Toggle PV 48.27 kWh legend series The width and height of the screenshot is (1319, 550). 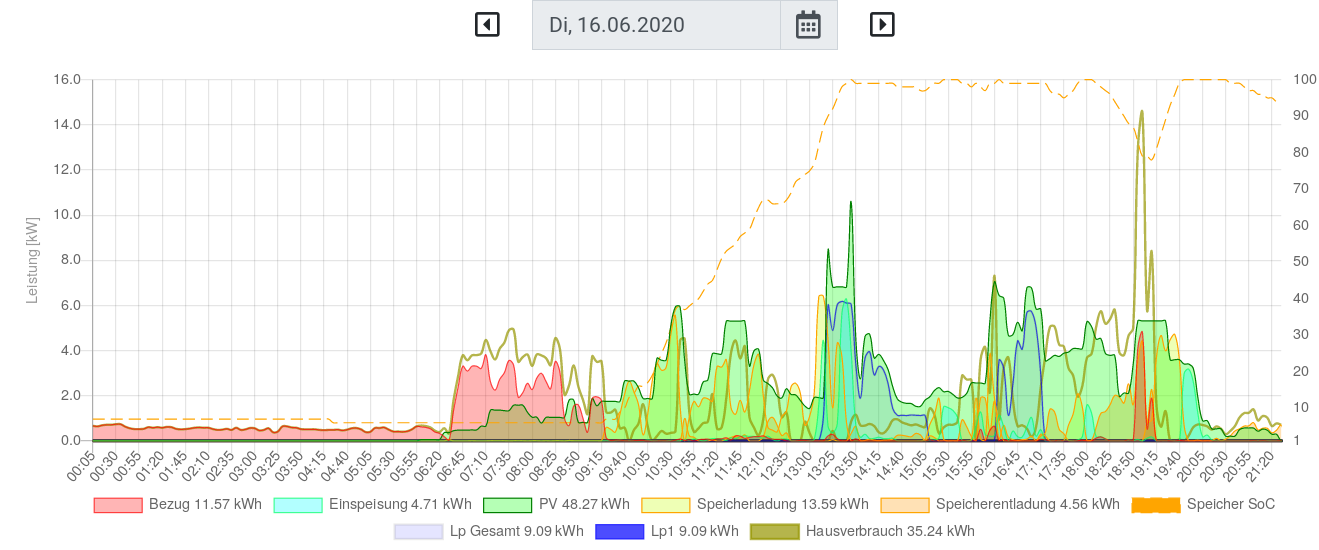(556, 504)
